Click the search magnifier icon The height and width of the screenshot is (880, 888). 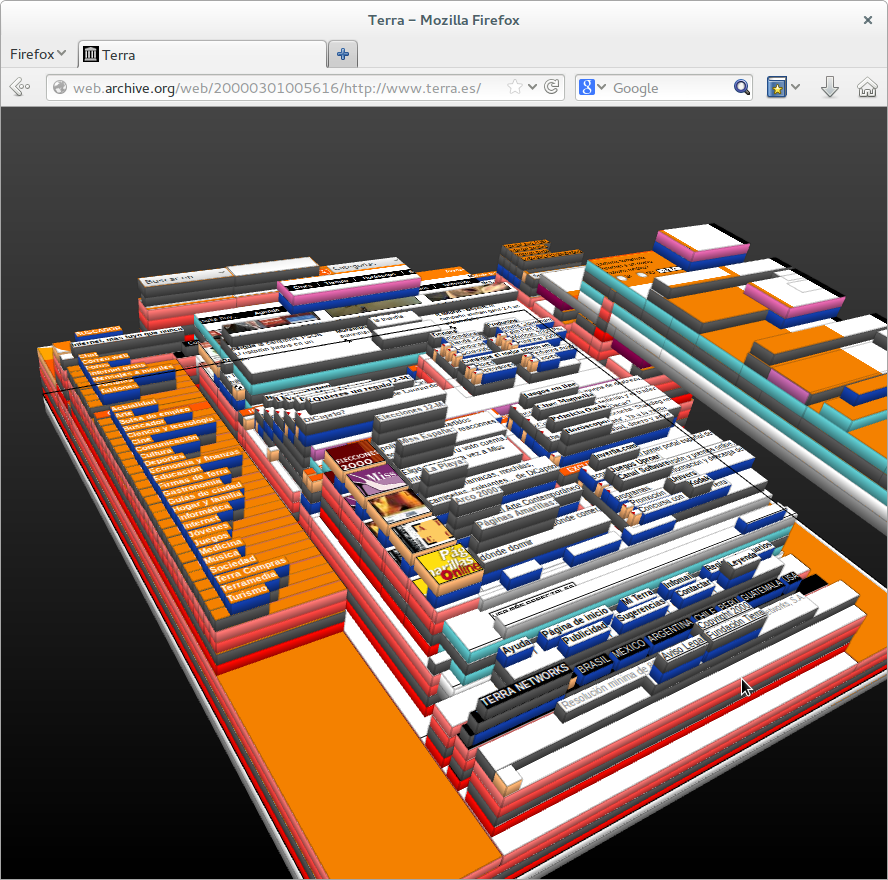click(741, 87)
